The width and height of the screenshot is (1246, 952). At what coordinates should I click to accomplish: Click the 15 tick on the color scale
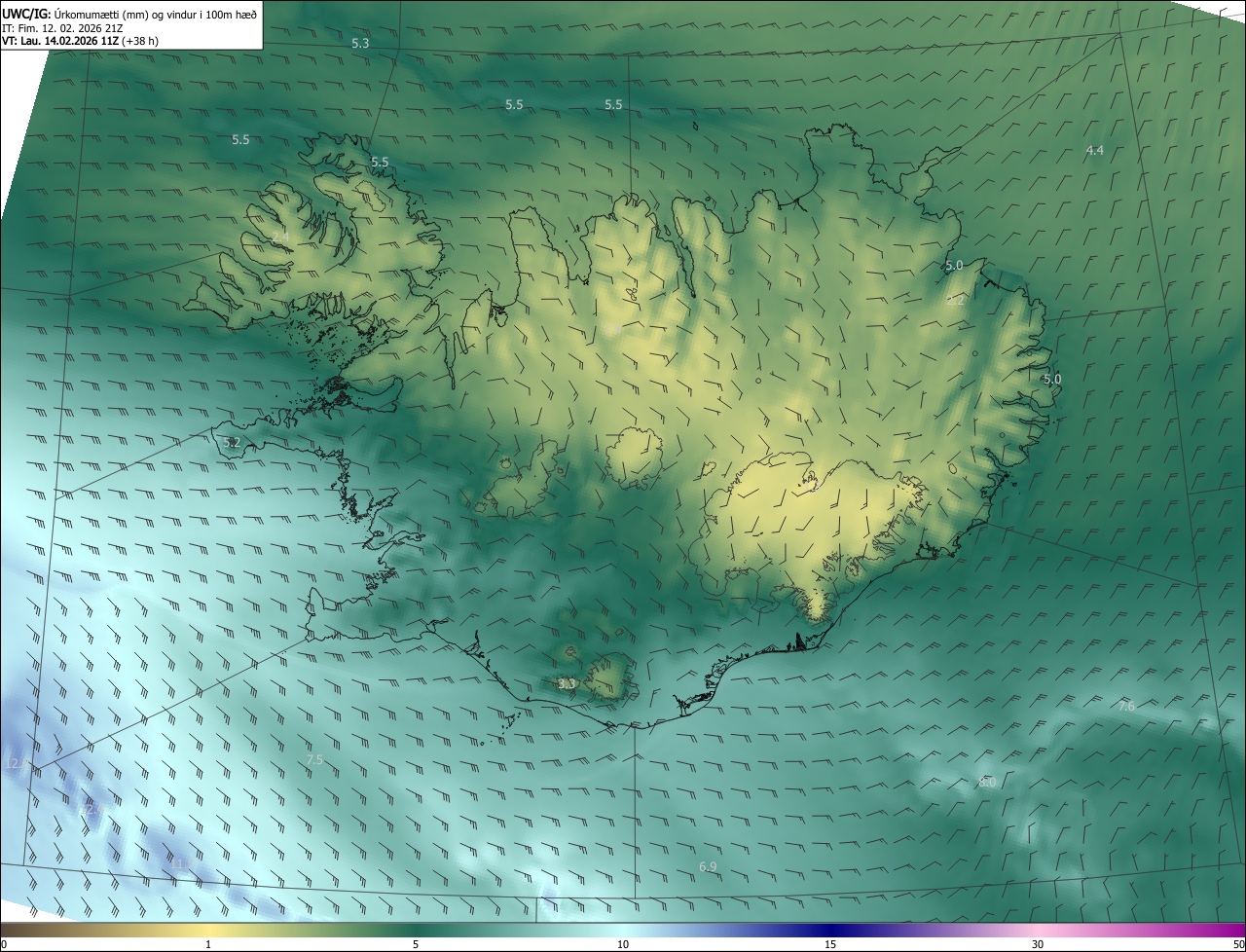pos(830,944)
